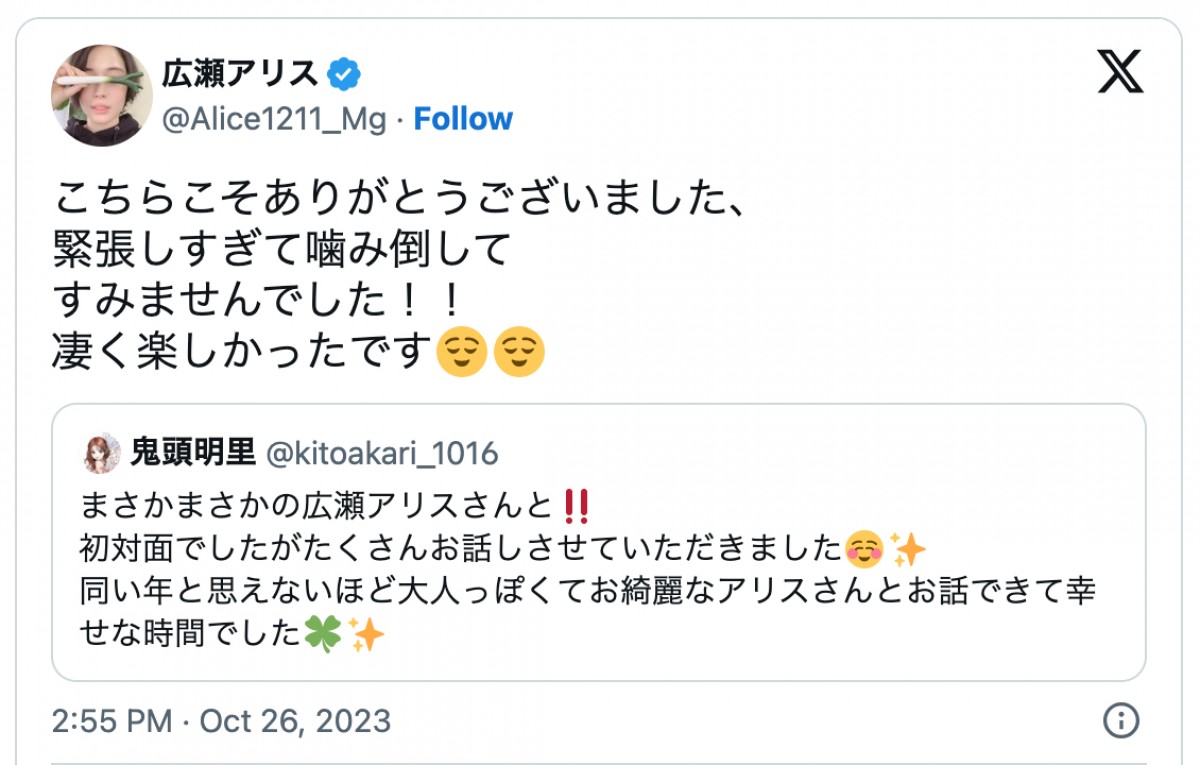Click the first relieved face emoji
Image resolution: width=1200 pixels, height=765 pixels.
[462, 351]
